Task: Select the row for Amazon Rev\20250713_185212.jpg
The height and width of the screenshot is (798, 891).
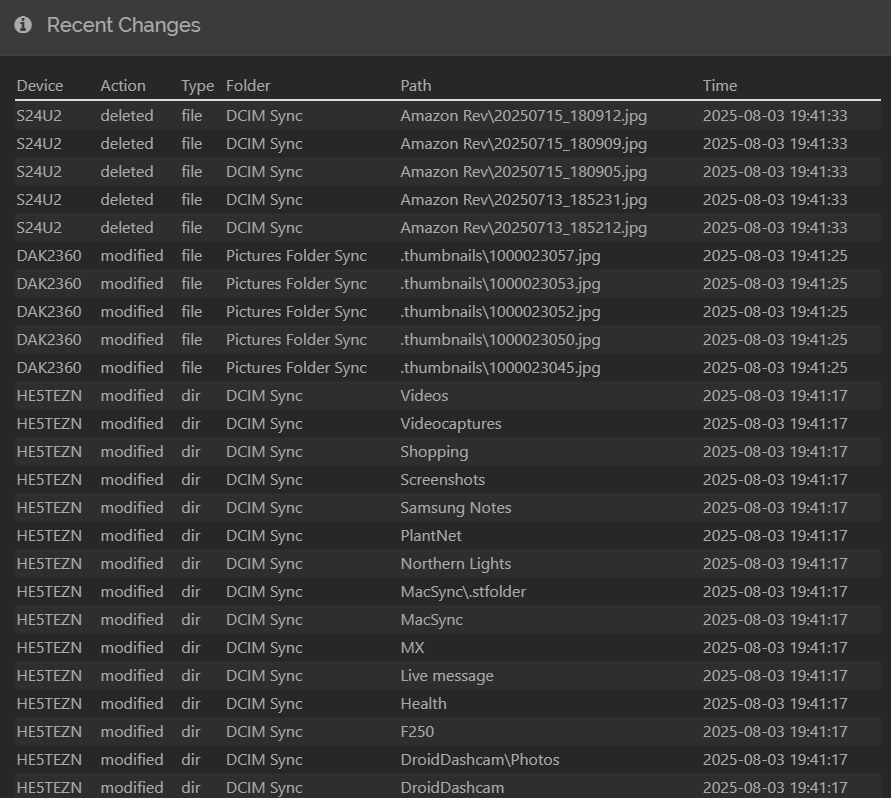Action: click(448, 227)
